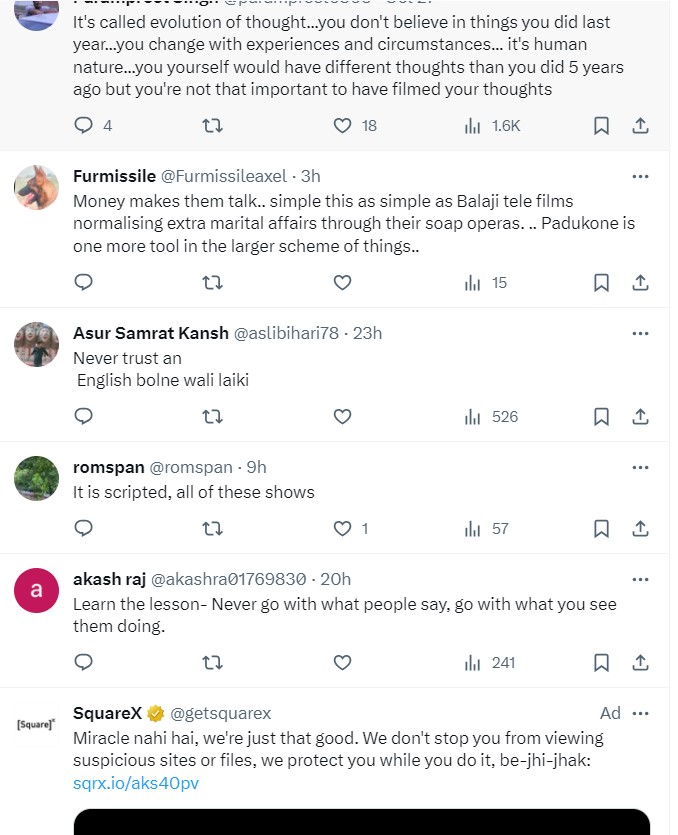Bookmark Furmissile's tweet
The height and width of the screenshot is (835, 678).
point(601,283)
